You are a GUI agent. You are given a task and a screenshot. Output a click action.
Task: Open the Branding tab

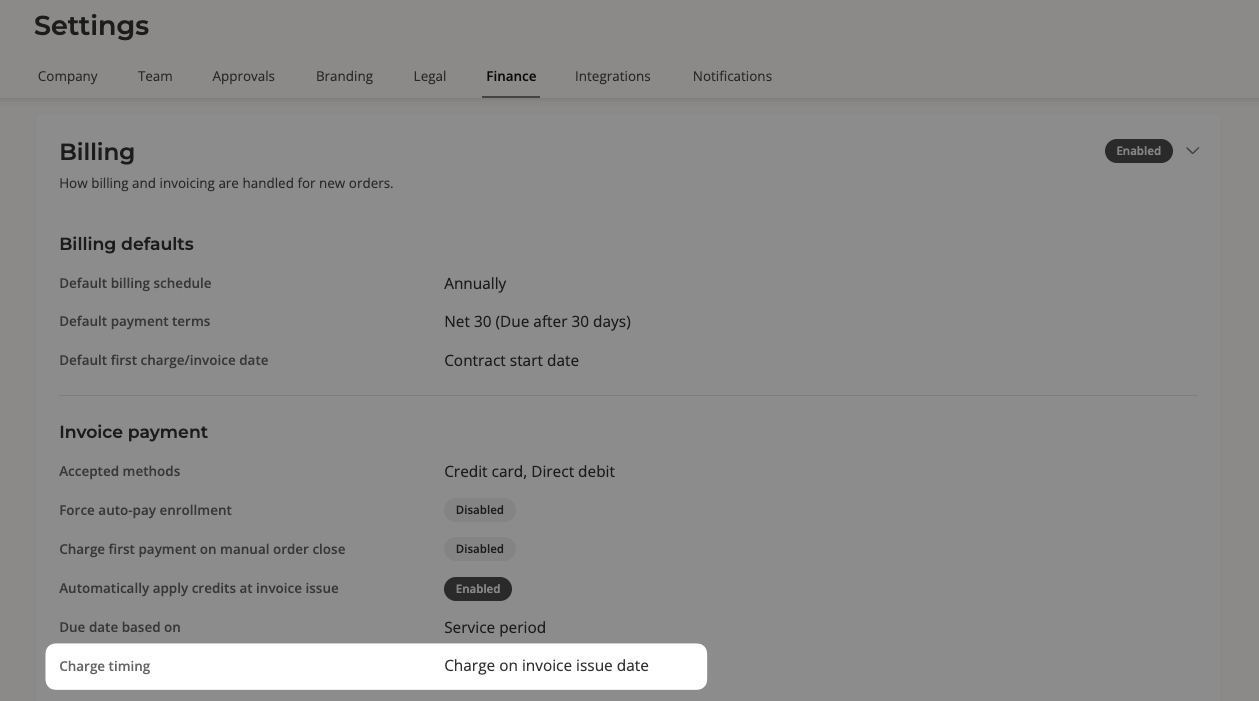tap(344, 76)
